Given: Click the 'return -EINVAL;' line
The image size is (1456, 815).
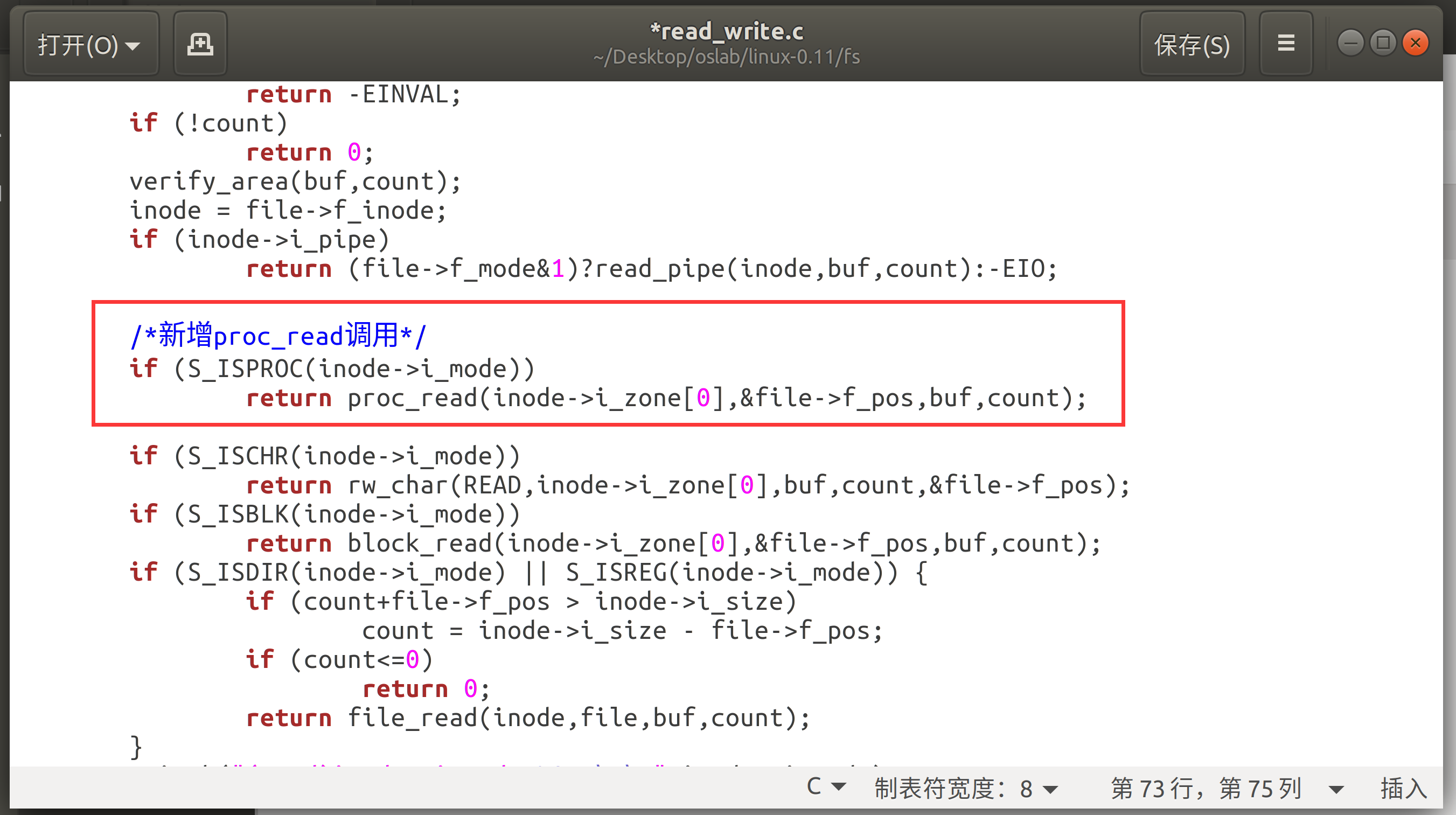Looking at the screenshot, I should [x=354, y=94].
